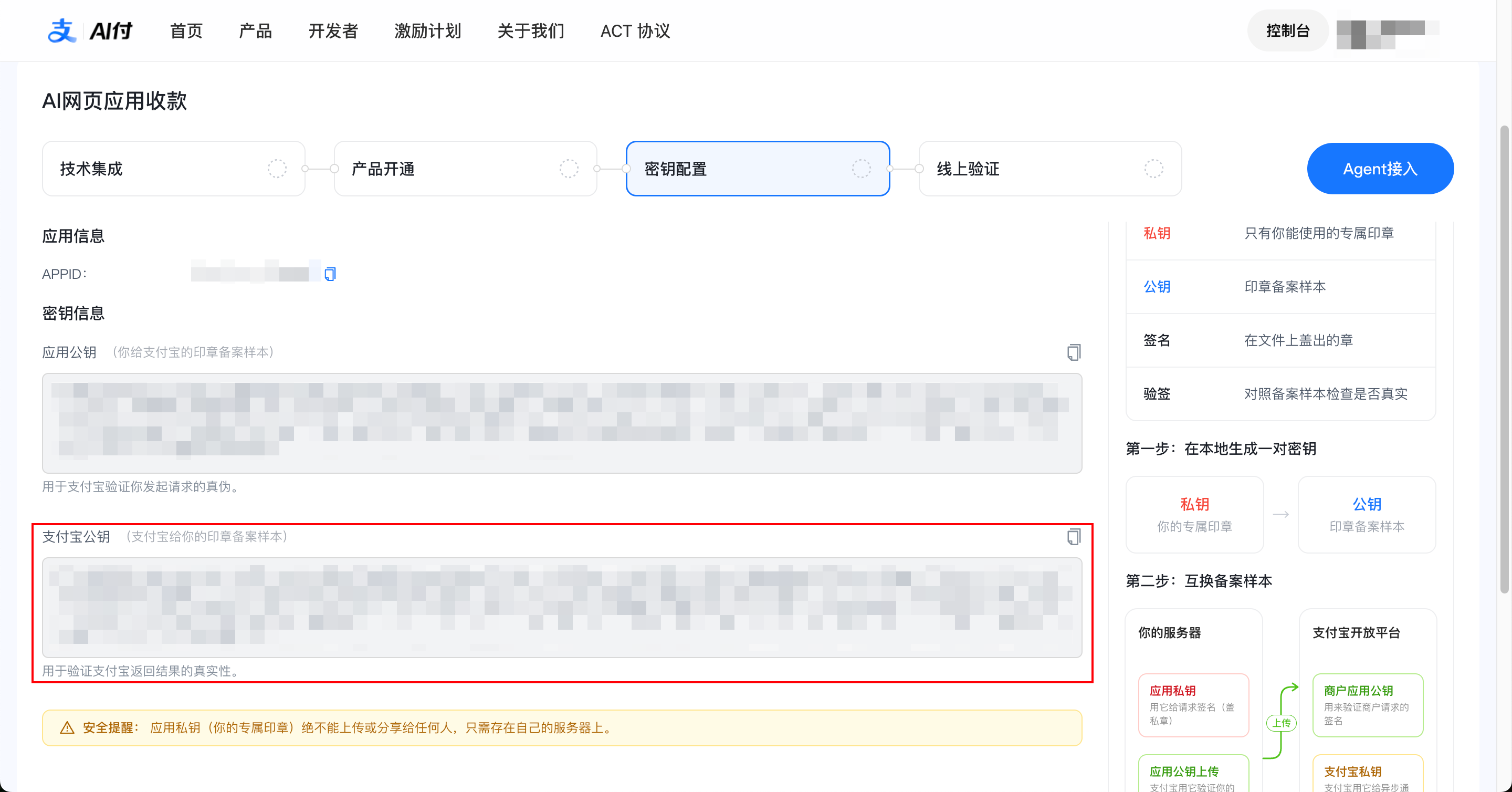Screen dimensions: 1512x792
Task: Click the 支付宝私钥 diagram card
Action: (x=1368, y=774)
